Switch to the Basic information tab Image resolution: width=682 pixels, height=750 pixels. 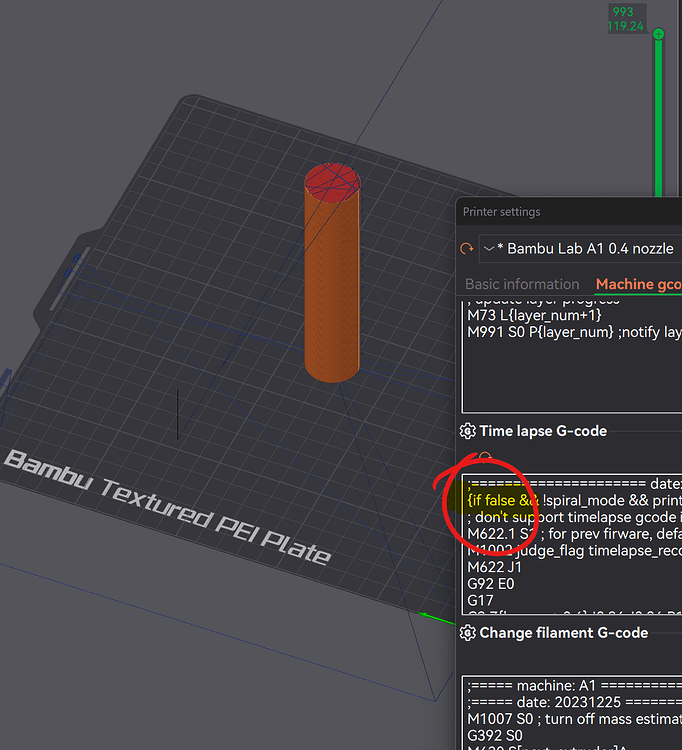pyautogui.click(x=522, y=284)
